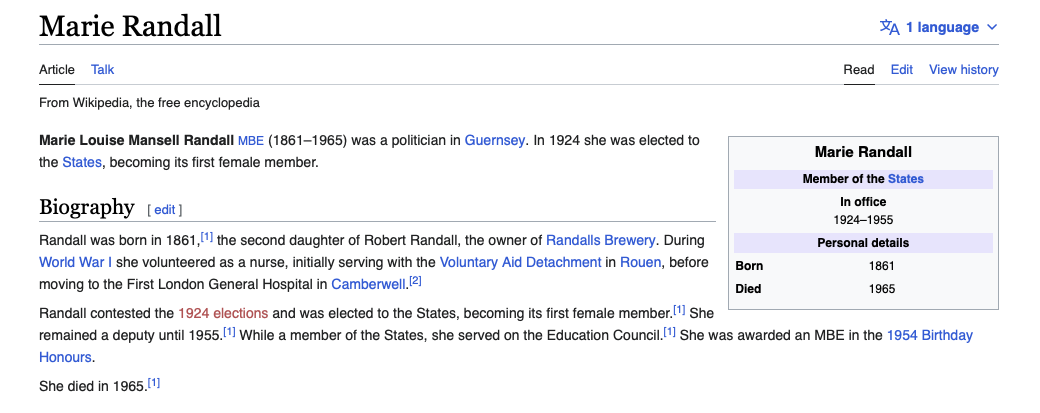Click the 1965 death year in infobox
This screenshot has width=1040, height=413.
coord(881,288)
